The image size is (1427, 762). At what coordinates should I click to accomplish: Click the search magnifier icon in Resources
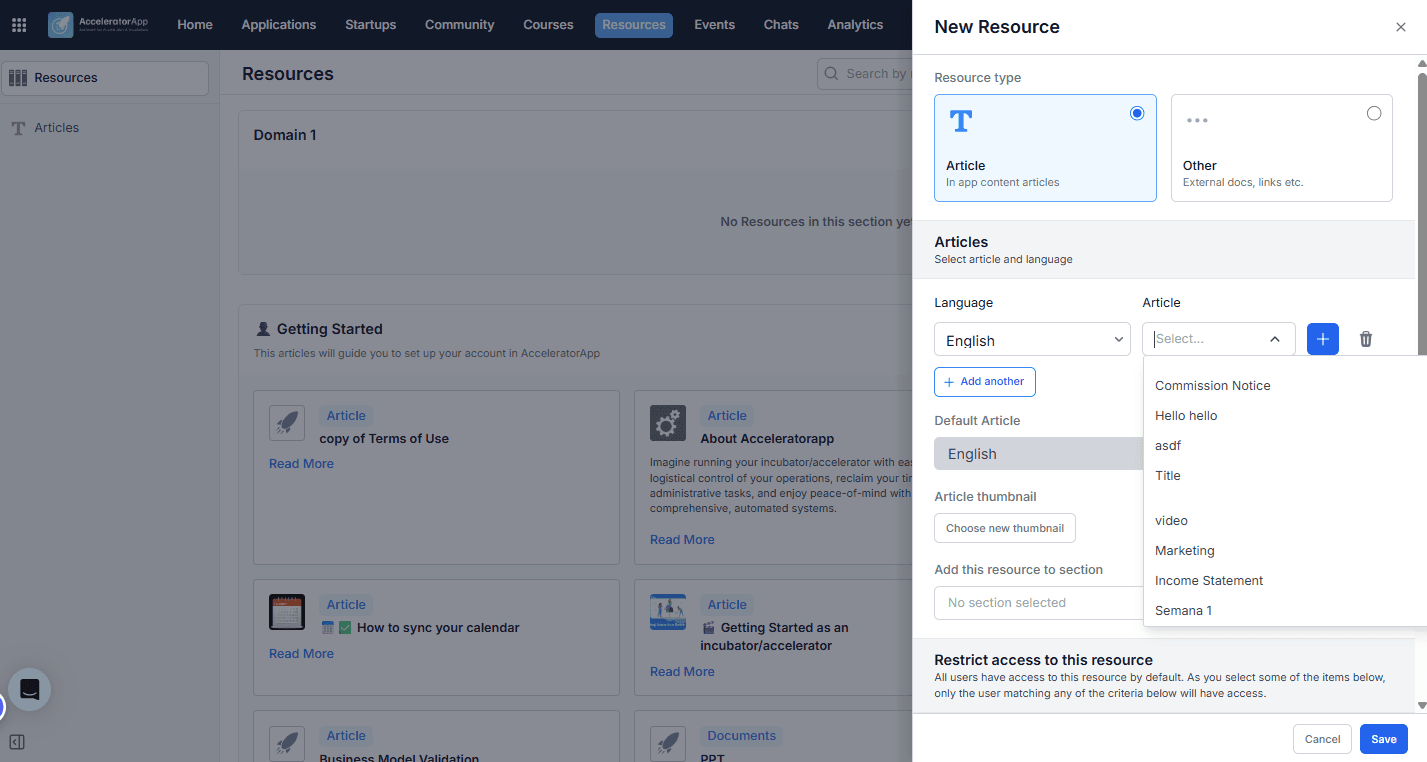click(832, 73)
